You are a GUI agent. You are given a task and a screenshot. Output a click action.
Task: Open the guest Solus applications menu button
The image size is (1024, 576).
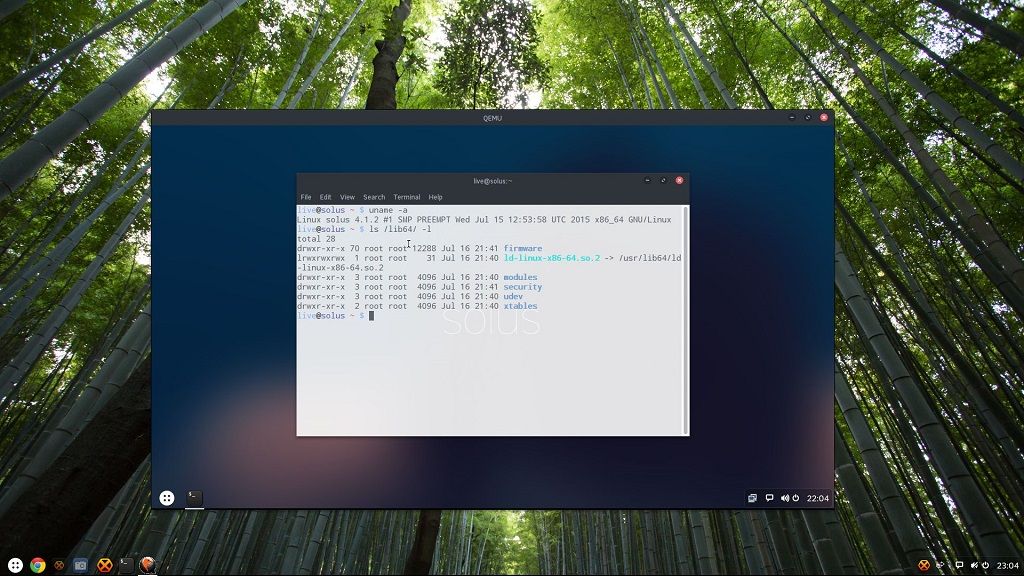pos(167,498)
